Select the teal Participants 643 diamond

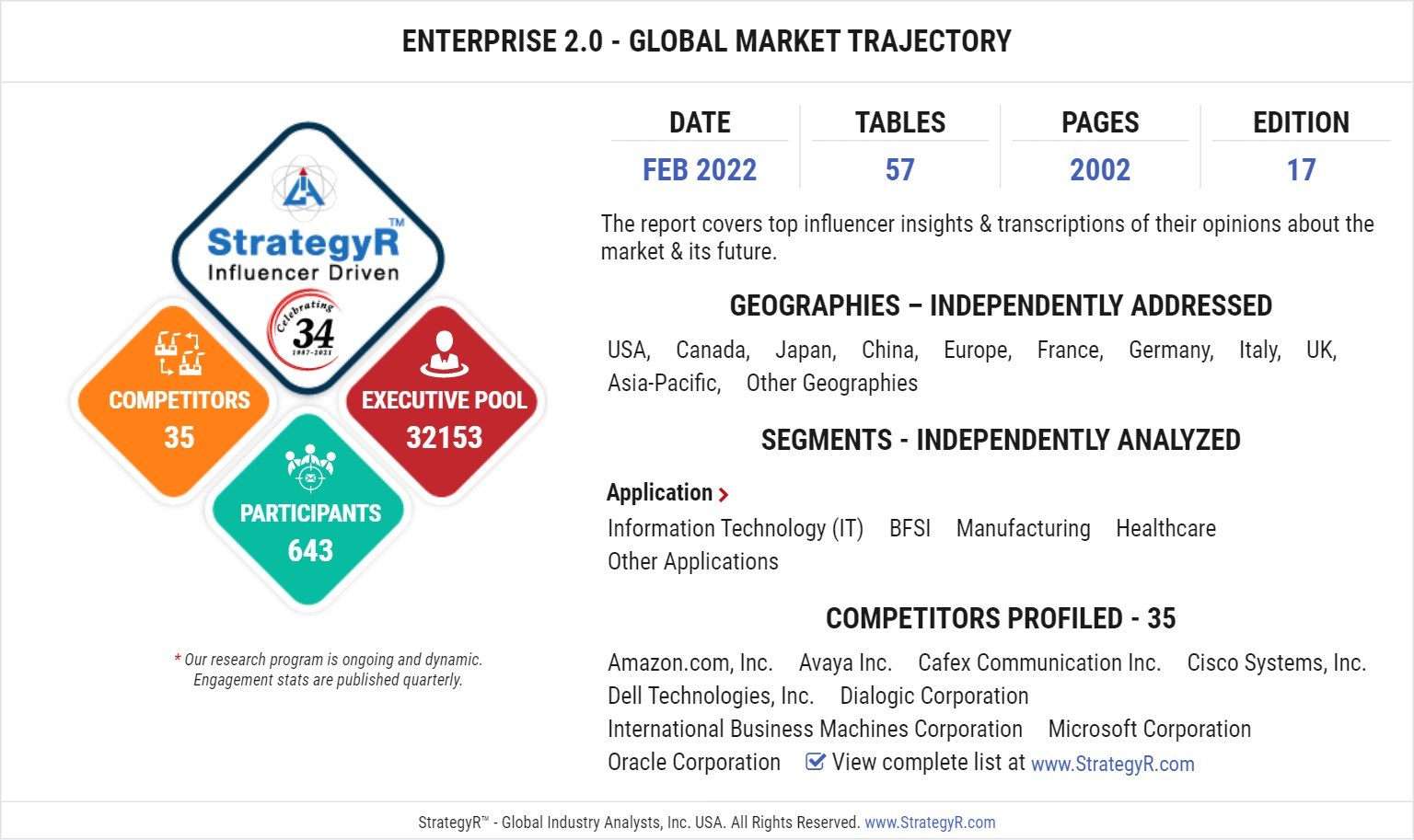(310, 517)
